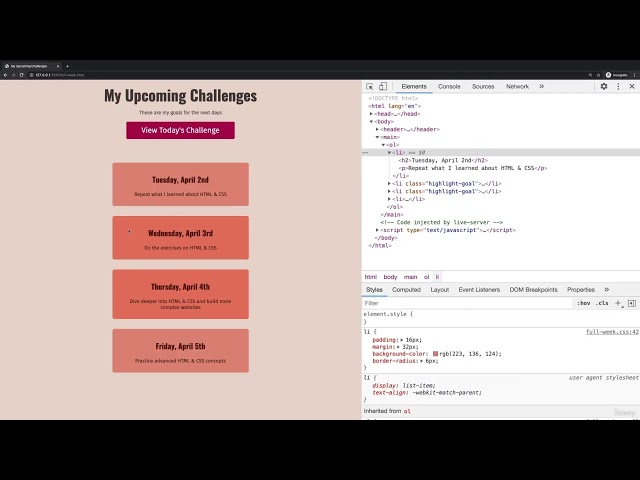640x480 pixels.
Task: Collapse the body node in DOM tree
Action: click(x=371, y=122)
